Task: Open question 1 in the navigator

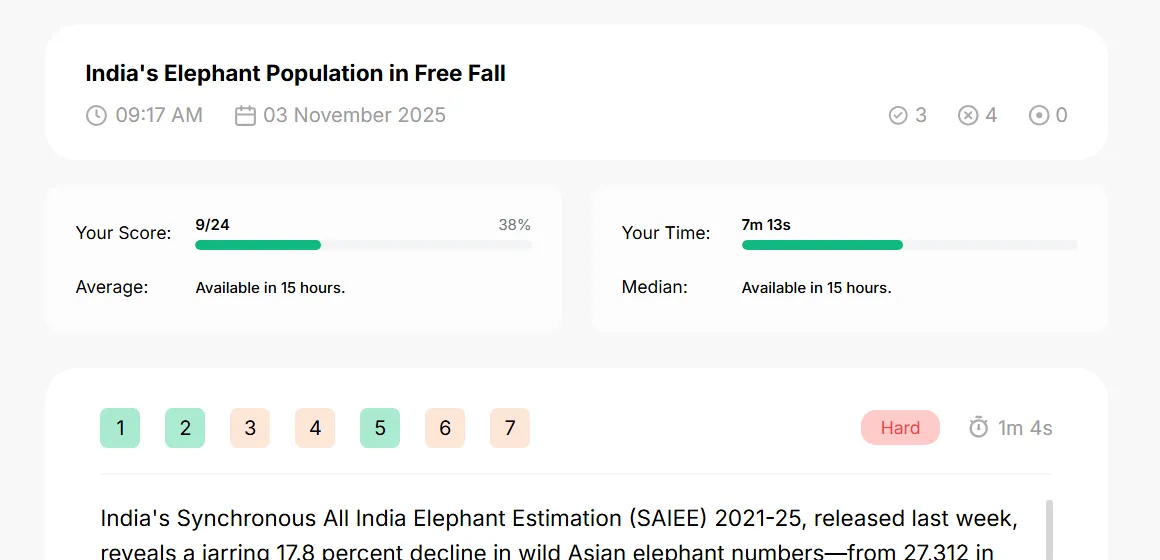Action: 120,428
